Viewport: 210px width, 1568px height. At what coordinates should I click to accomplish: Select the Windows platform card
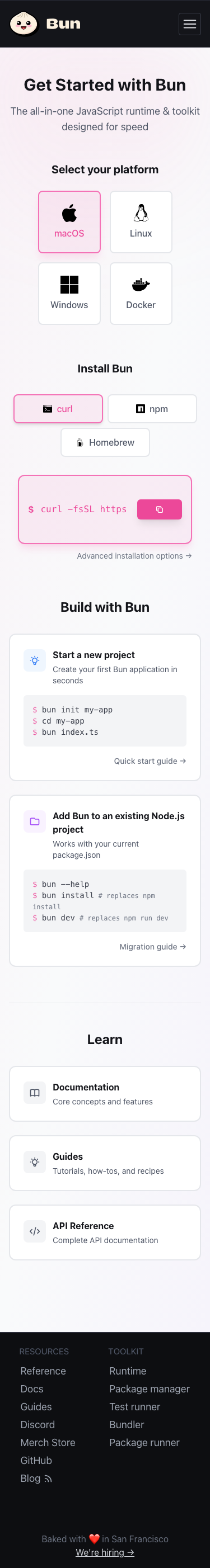[69, 294]
